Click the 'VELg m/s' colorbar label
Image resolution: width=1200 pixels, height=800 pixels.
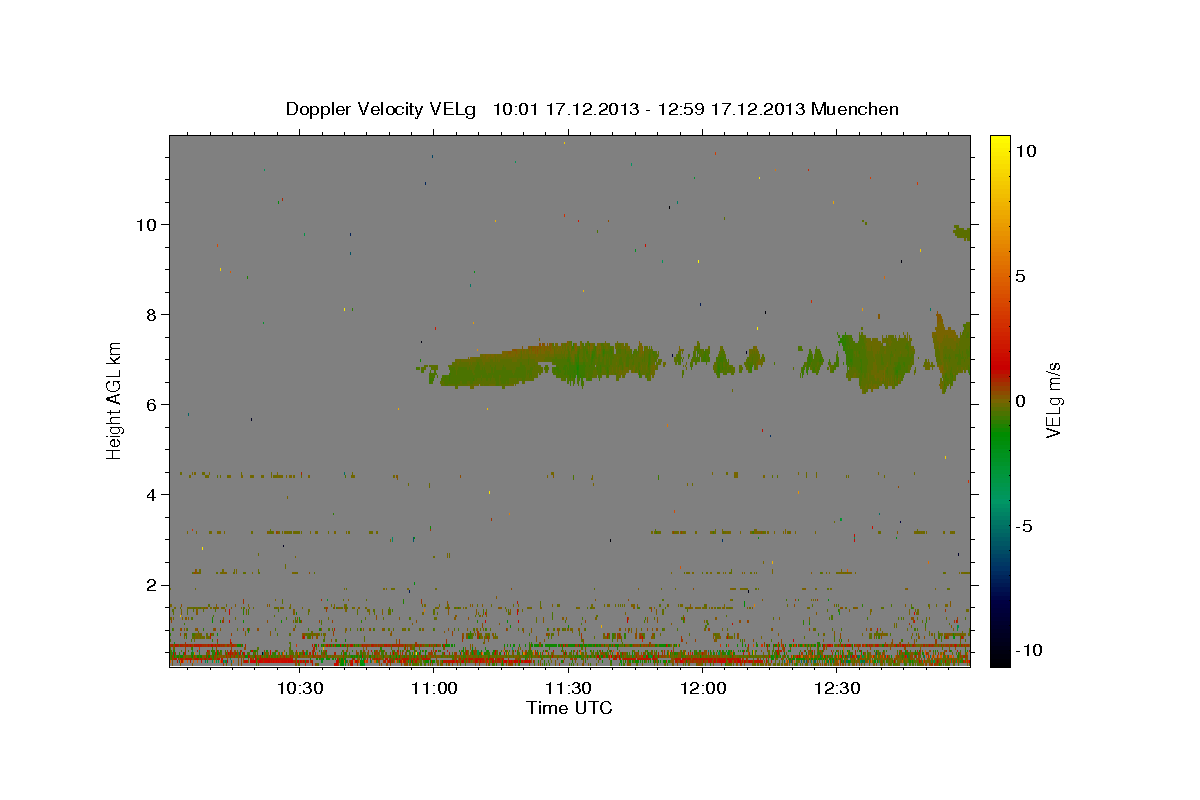[1053, 400]
